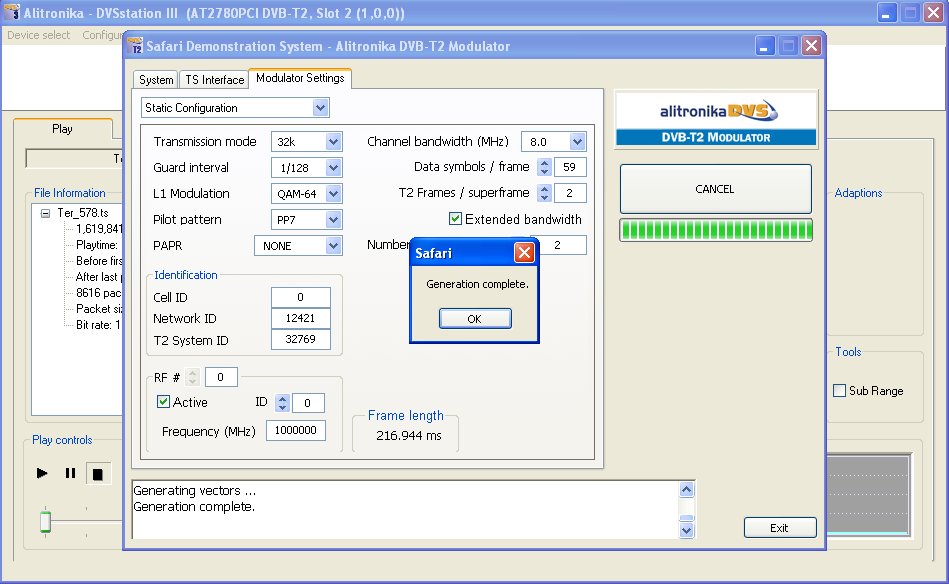Click the T2 icon in Safari title bar
949x584 pixels.
click(x=135, y=46)
